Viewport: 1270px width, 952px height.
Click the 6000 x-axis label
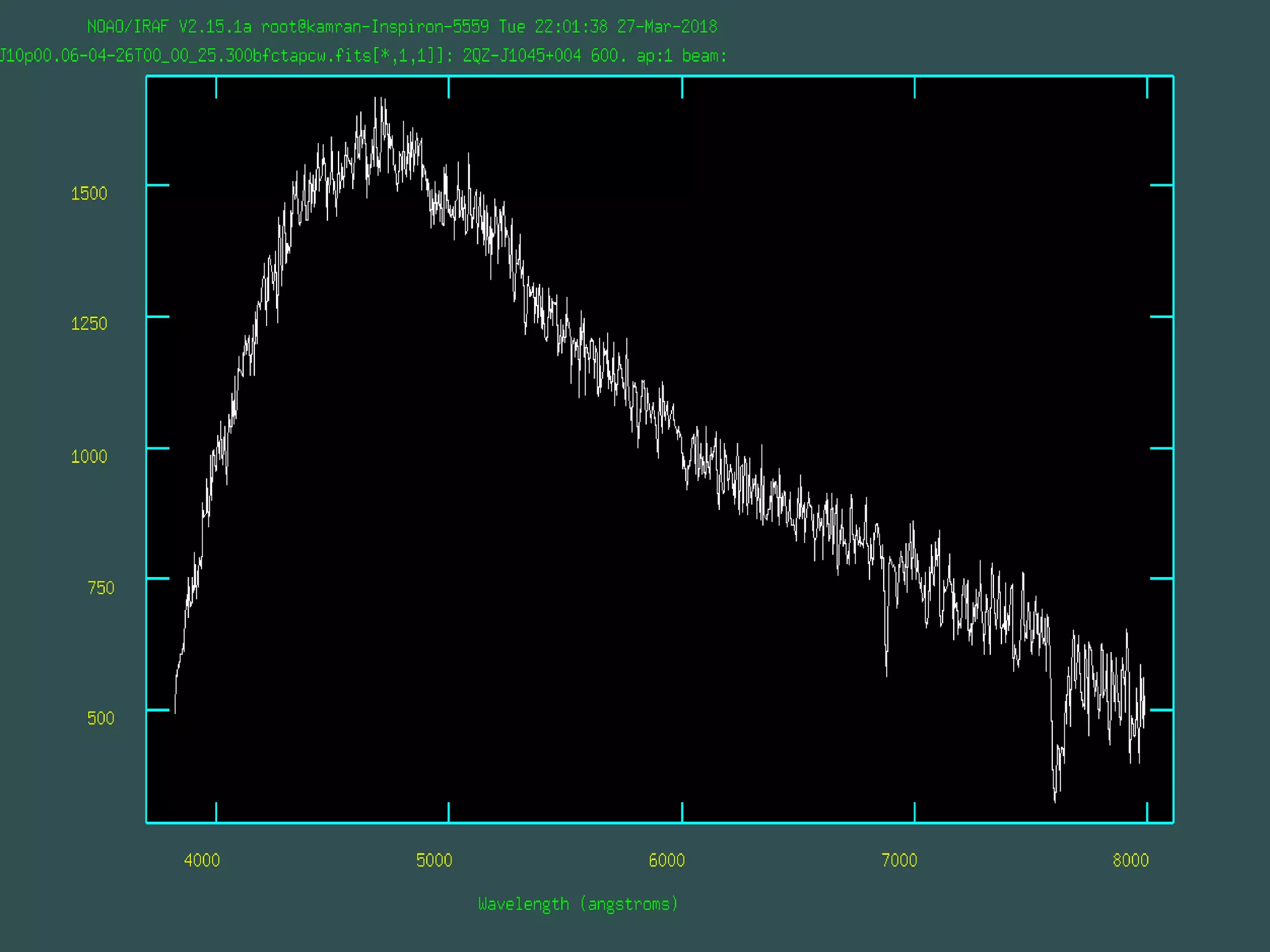667,860
